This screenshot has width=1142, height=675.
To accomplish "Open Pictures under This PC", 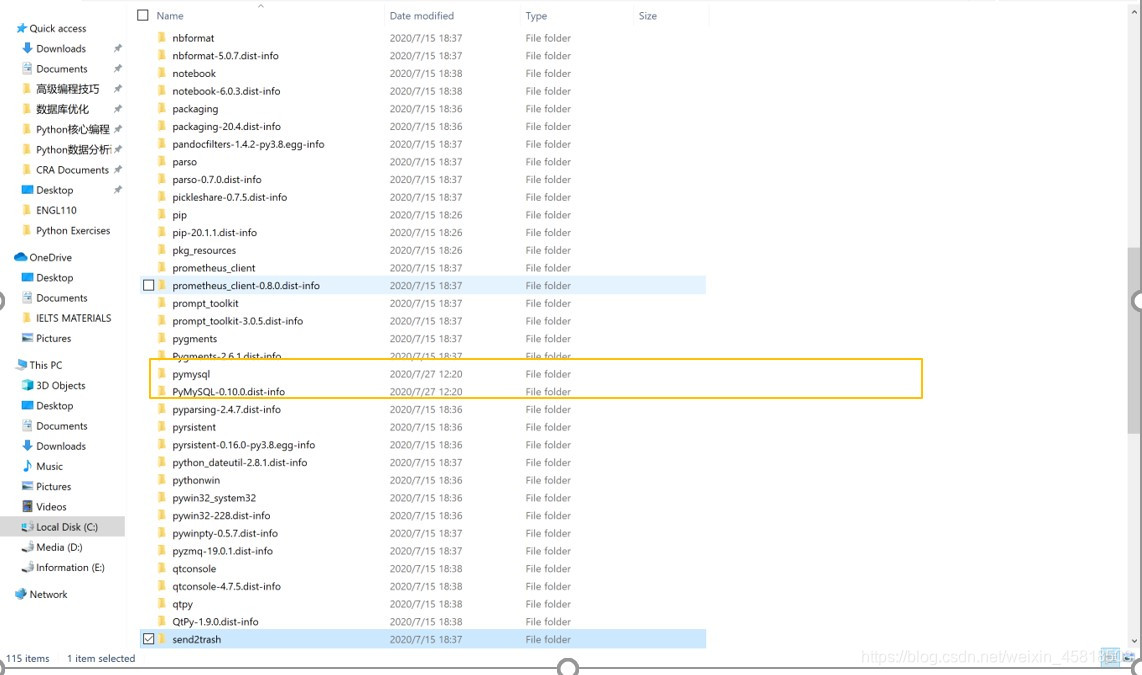I will 53,486.
